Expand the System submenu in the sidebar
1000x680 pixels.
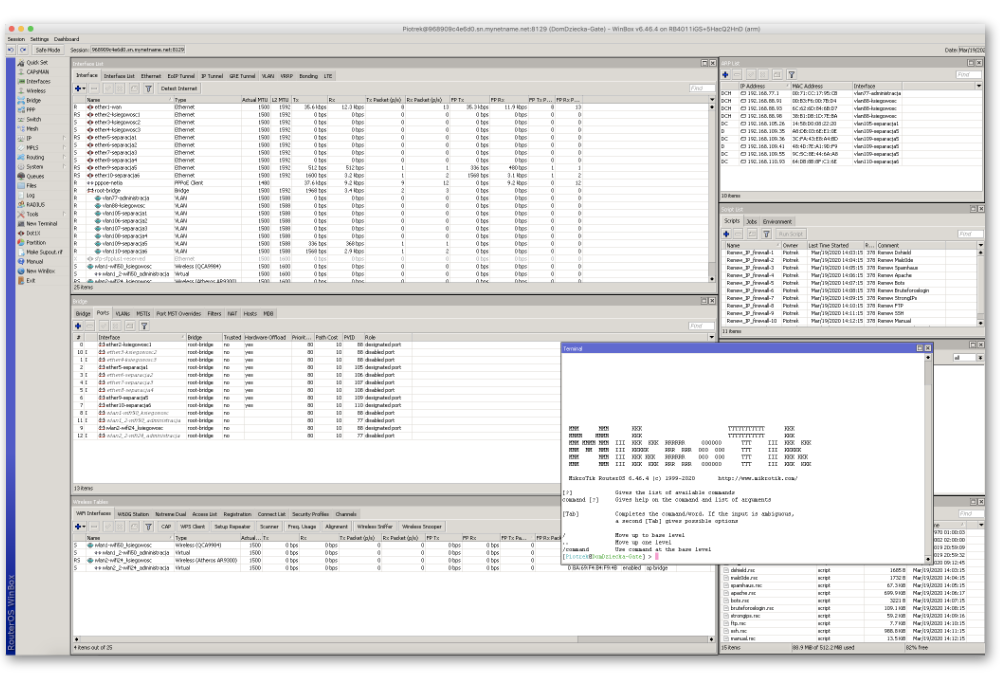[x=35, y=166]
